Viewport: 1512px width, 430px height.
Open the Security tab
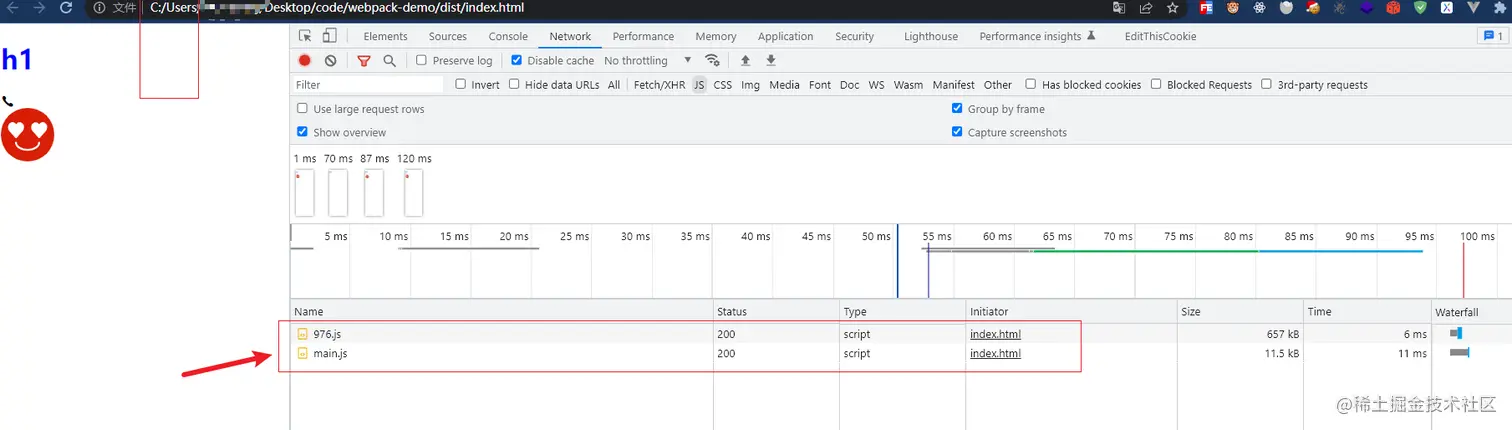coord(854,37)
